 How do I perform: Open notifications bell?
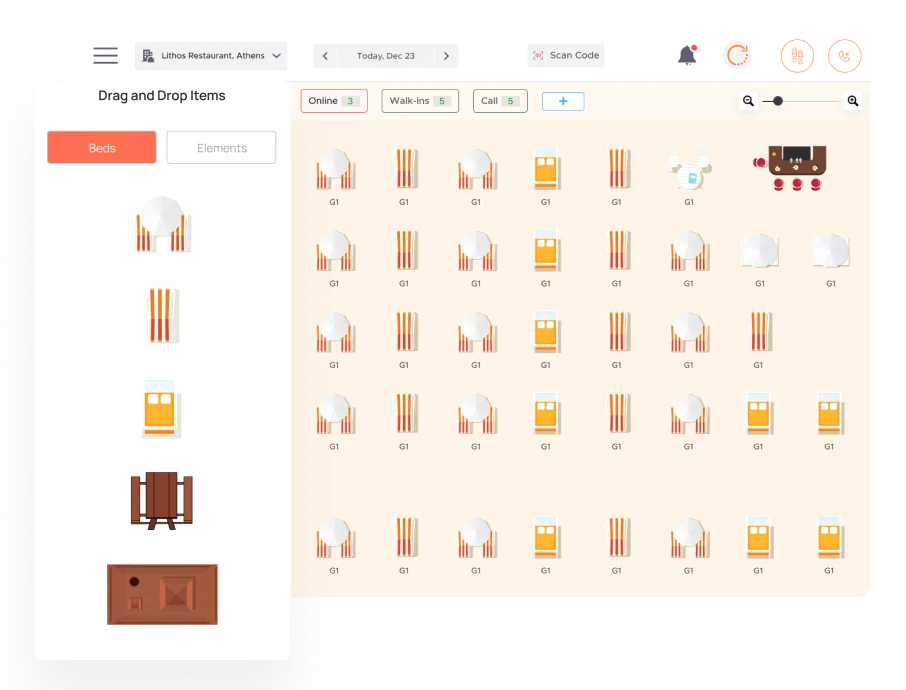click(687, 55)
